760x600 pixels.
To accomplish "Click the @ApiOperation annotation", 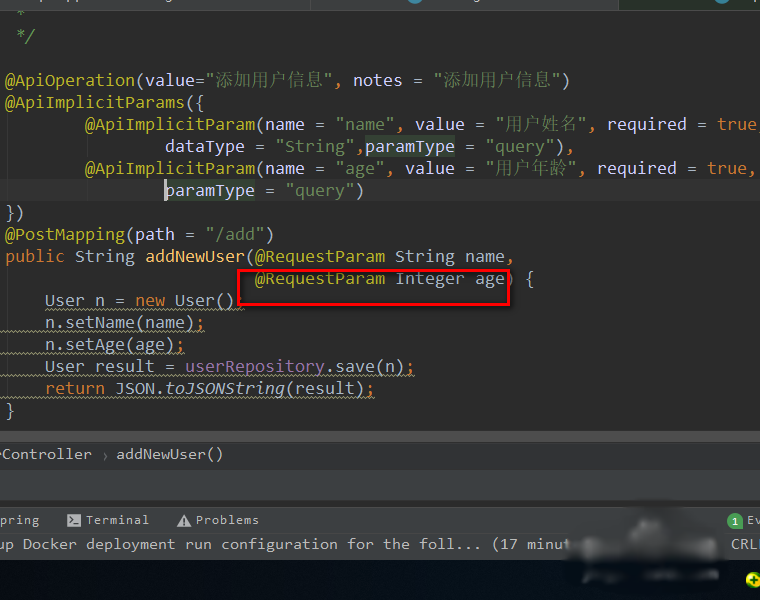I will point(70,80).
